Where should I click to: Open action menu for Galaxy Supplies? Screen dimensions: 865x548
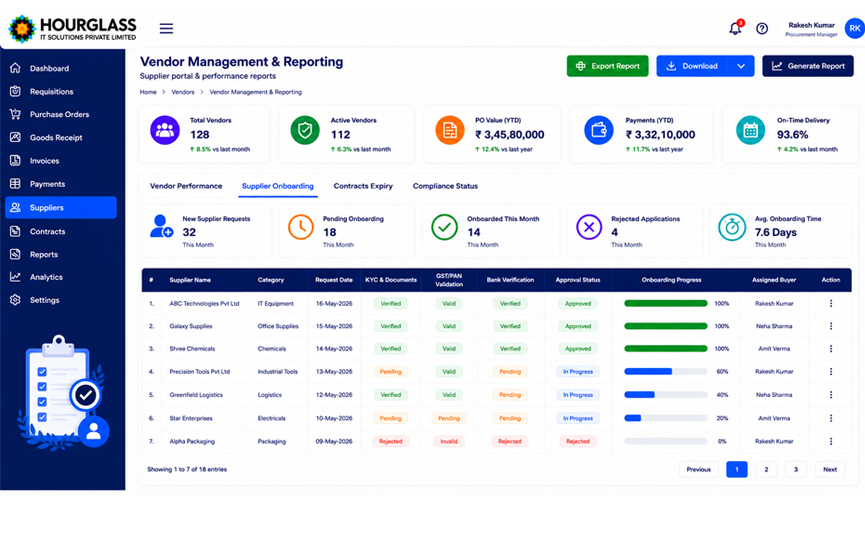coord(831,326)
